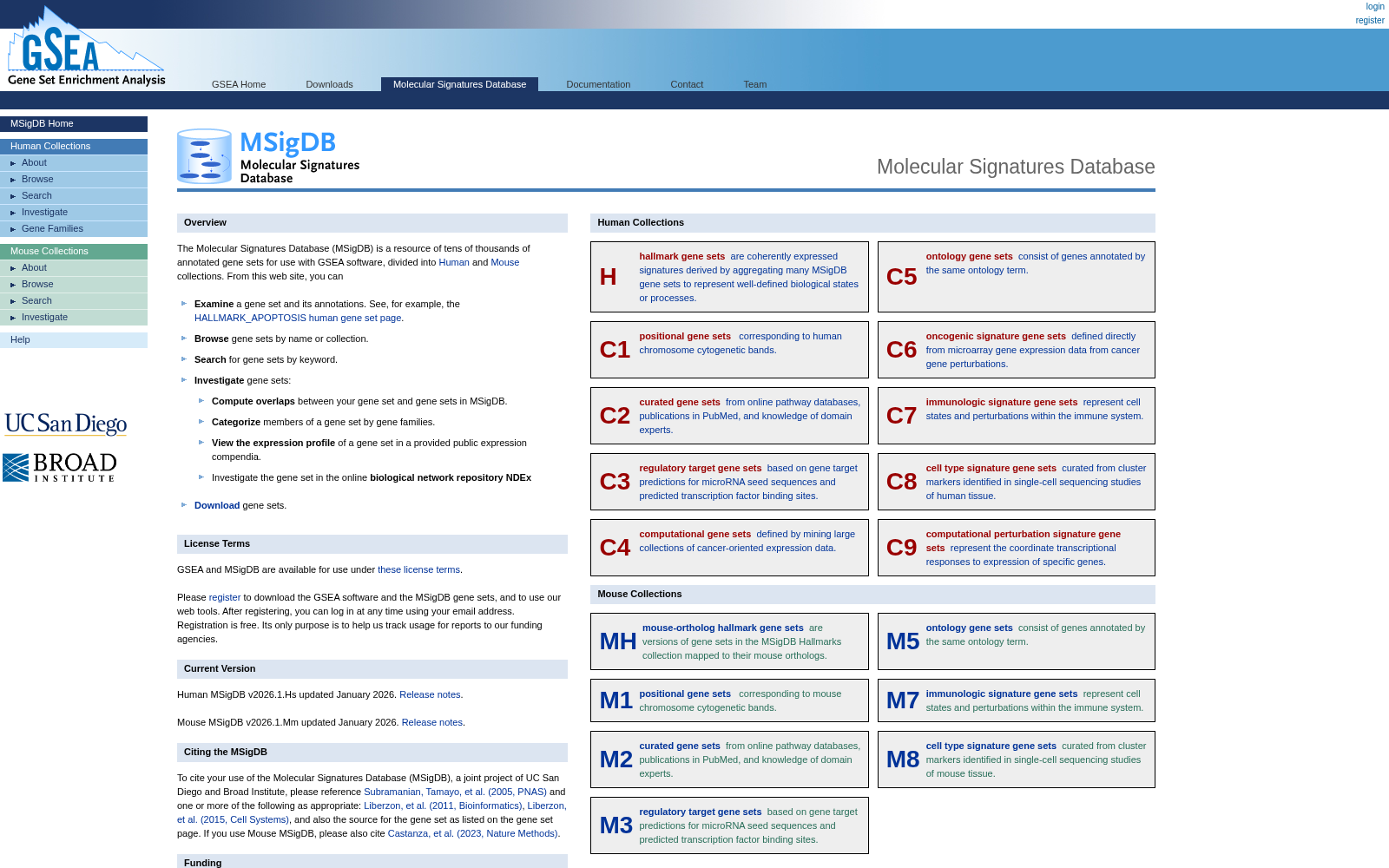Click the login link

1375,7
